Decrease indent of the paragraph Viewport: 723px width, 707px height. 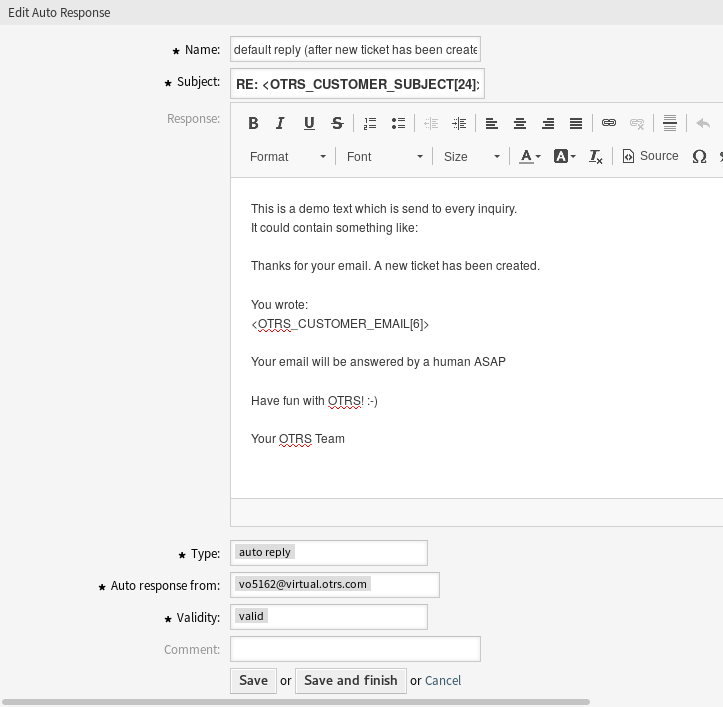(431, 123)
